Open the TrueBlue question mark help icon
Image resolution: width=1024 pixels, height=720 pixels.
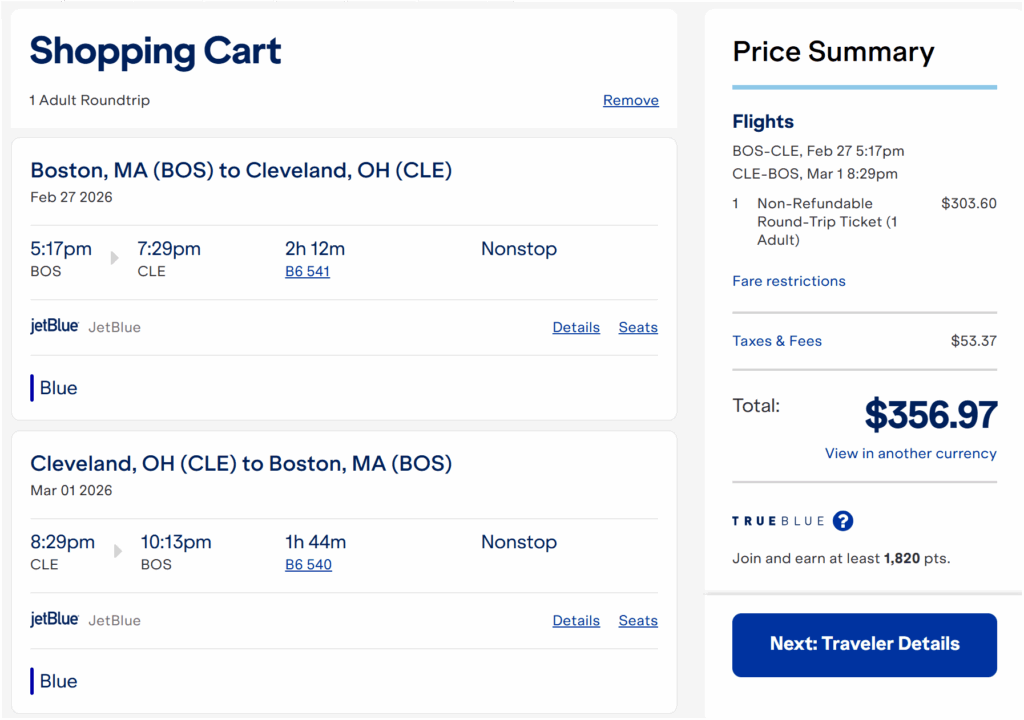(x=844, y=521)
